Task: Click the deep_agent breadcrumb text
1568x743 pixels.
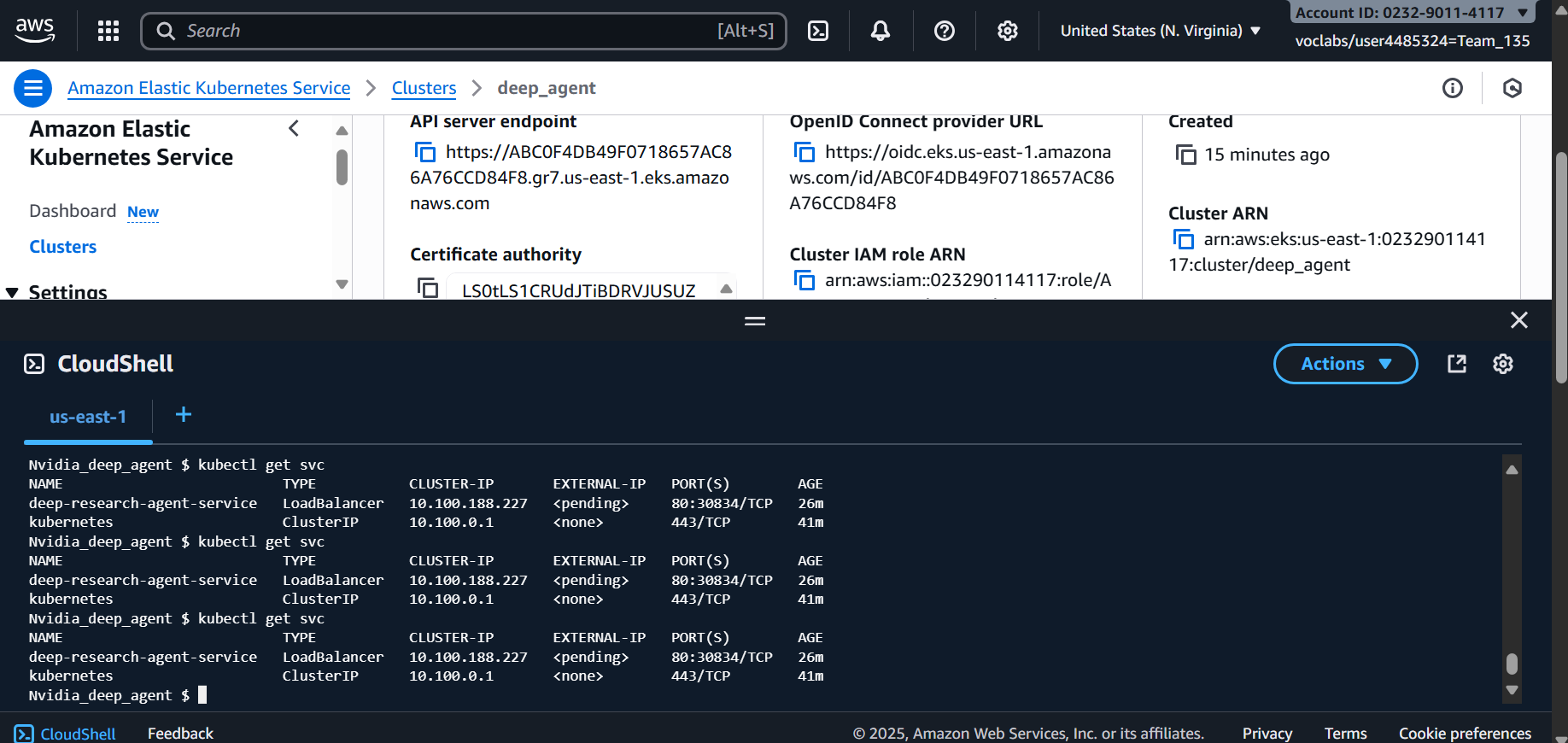Action: [x=547, y=88]
